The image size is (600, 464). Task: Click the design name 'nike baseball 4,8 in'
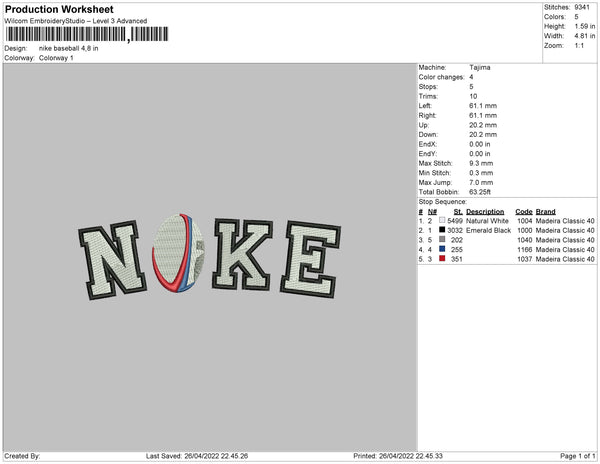[x=68, y=49]
